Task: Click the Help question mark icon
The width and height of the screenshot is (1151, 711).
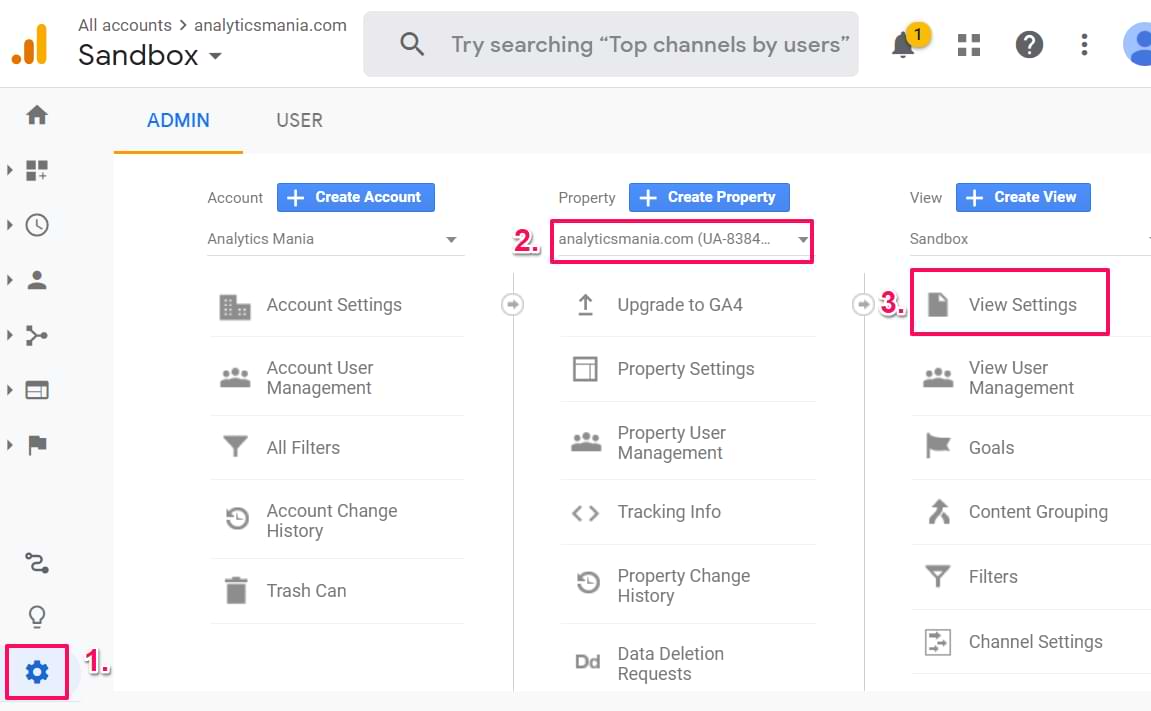Action: coord(1029,44)
